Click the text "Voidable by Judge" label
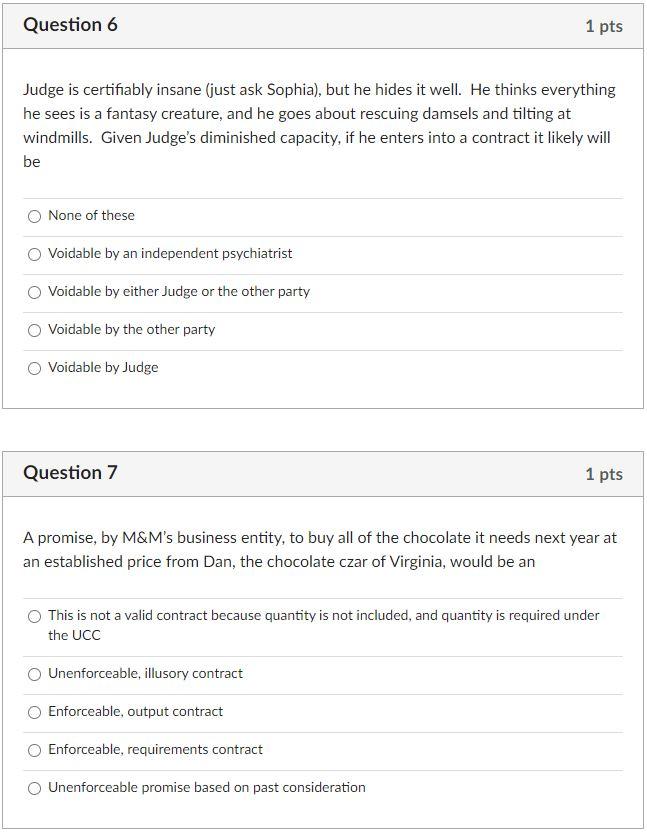The height and width of the screenshot is (832, 647). click(100, 367)
